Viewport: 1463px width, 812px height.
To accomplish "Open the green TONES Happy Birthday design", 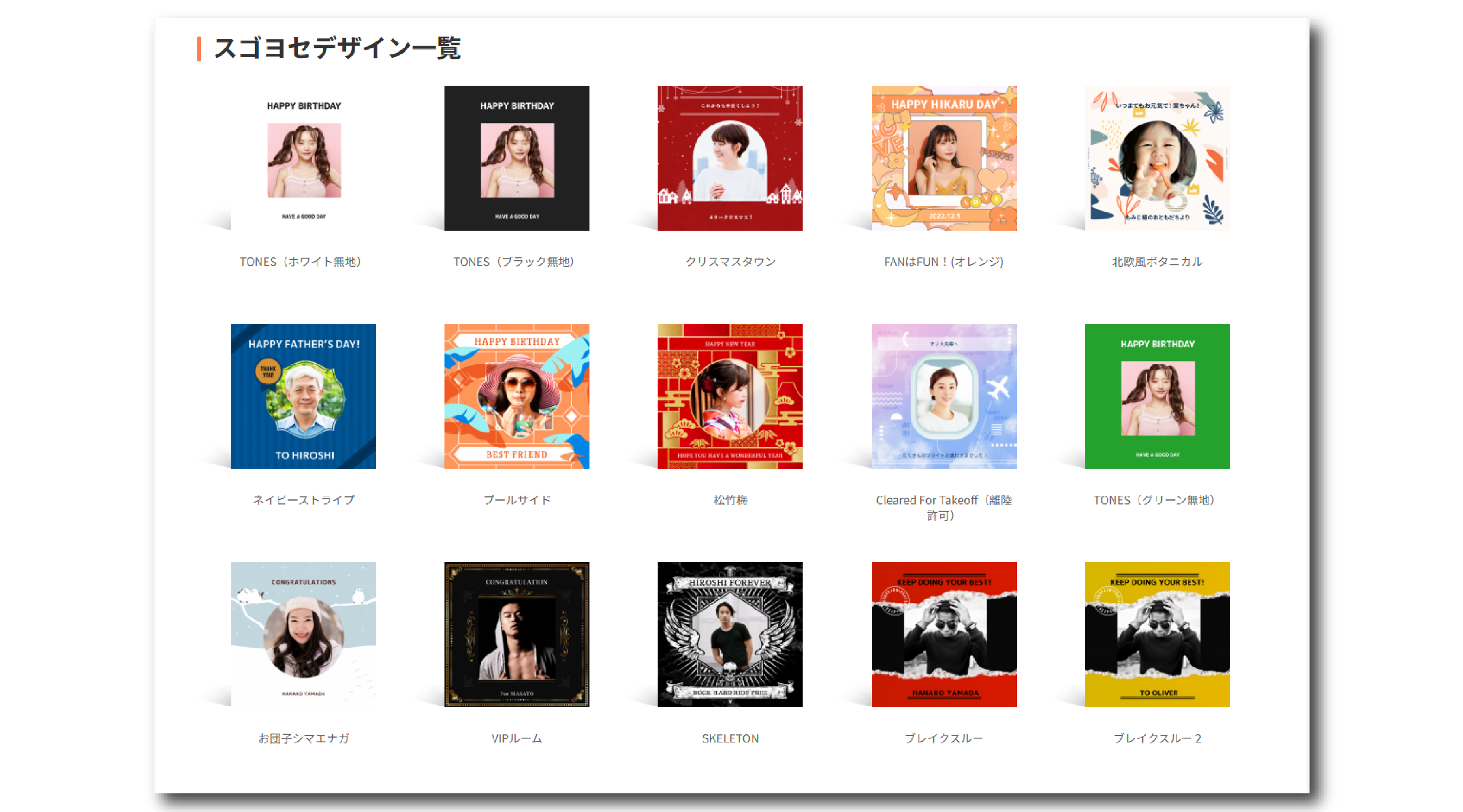I will pos(1157,396).
